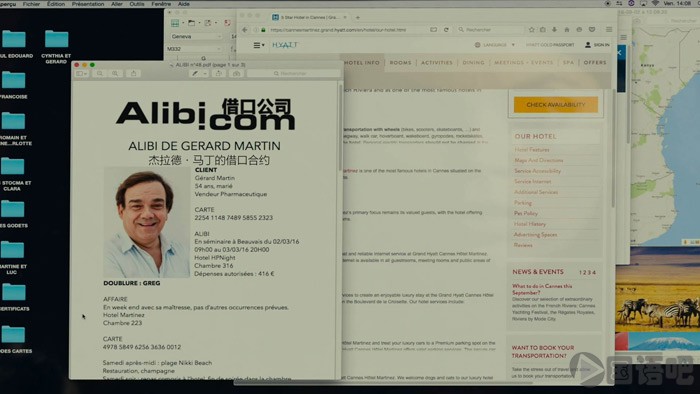Open the Cynthia et Gerard desktop folder

(x=56, y=47)
